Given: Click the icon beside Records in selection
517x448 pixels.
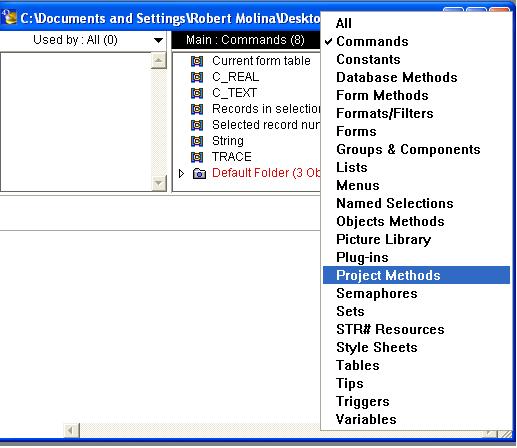Looking at the screenshot, I should coord(197,109).
